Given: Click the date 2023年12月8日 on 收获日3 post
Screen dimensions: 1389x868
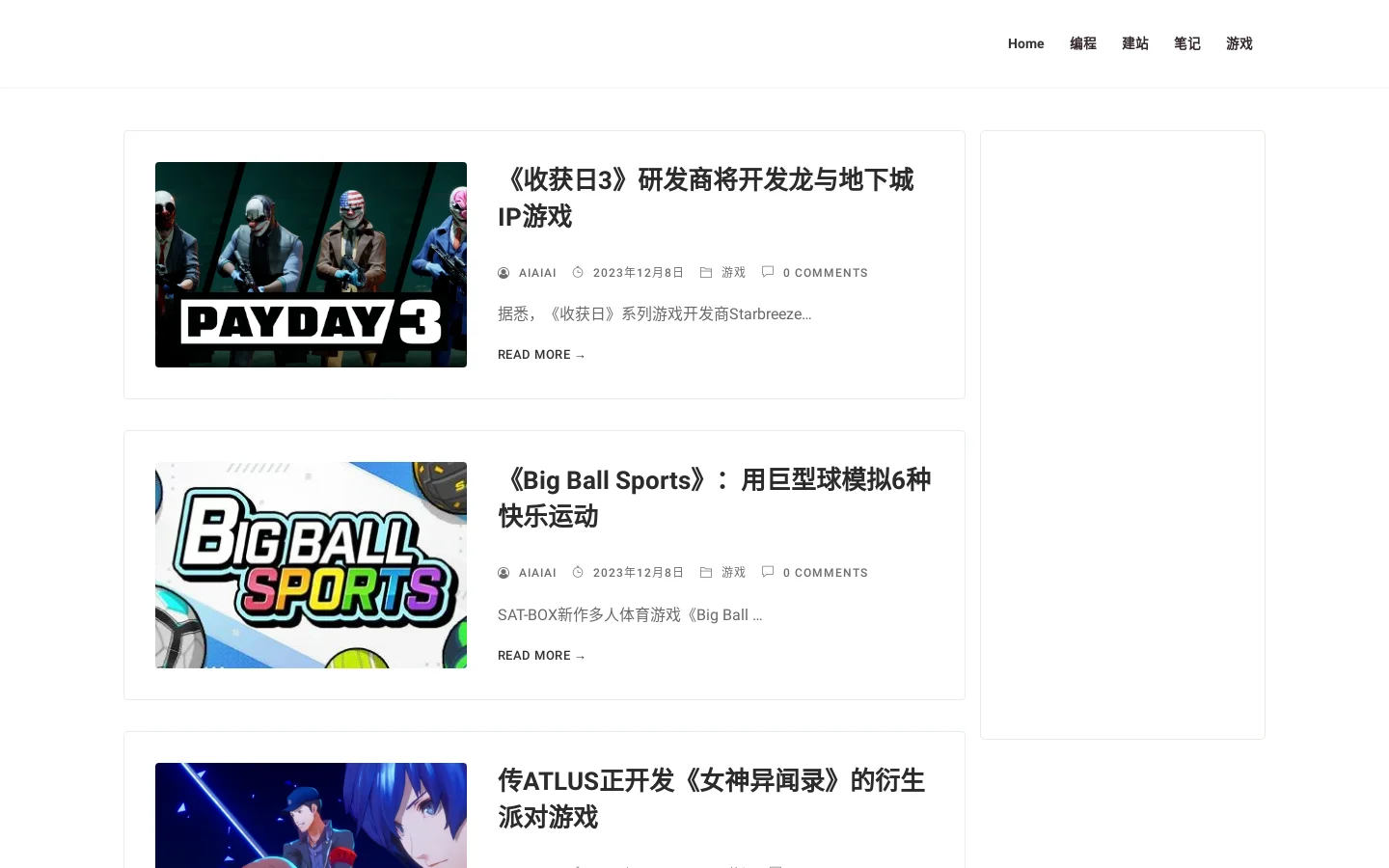Looking at the screenshot, I should point(639,273).
